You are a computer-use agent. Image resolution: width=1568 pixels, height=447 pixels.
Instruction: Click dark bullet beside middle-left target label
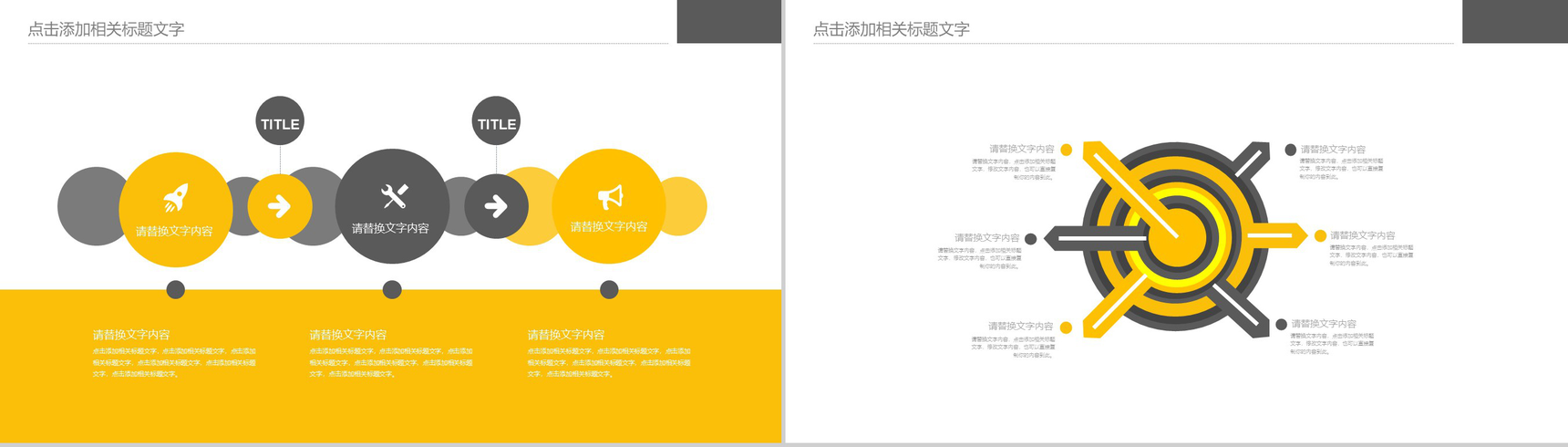(1031, 239)
